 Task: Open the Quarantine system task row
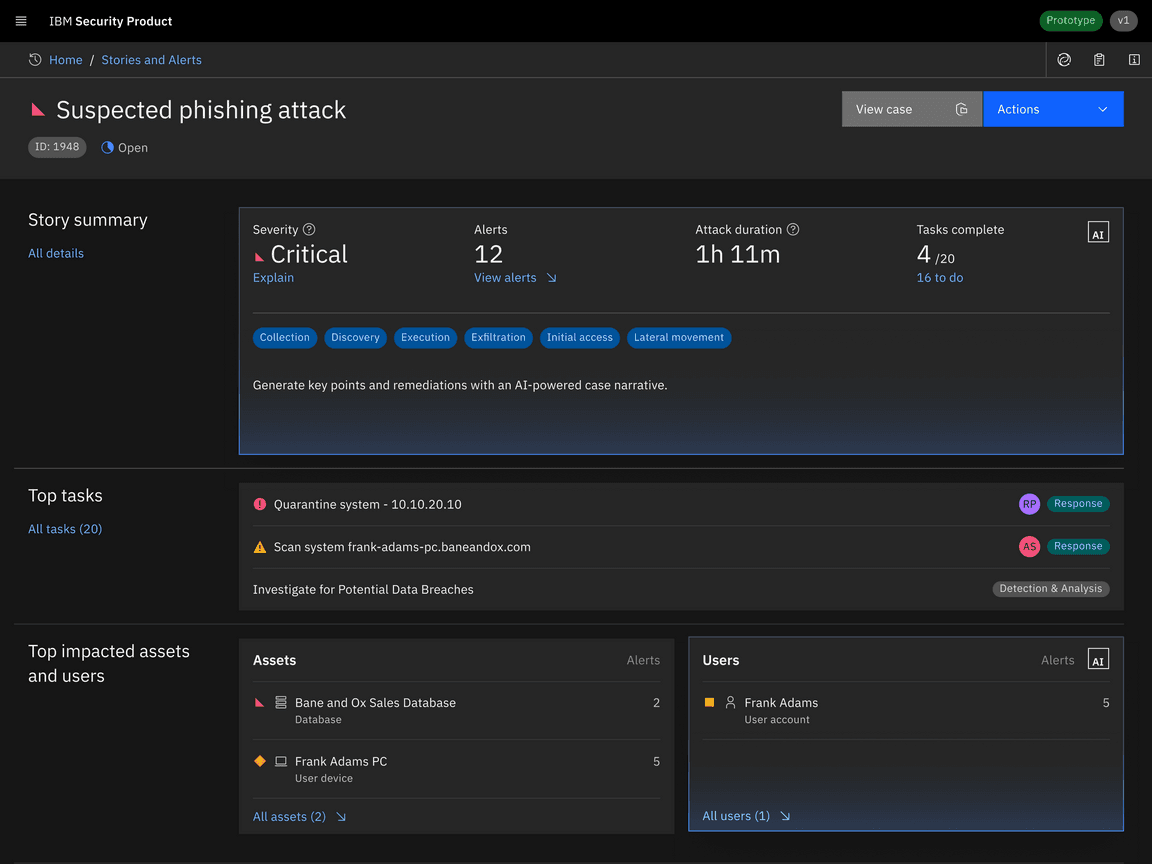pyautogui.click(x=368, y=505)
